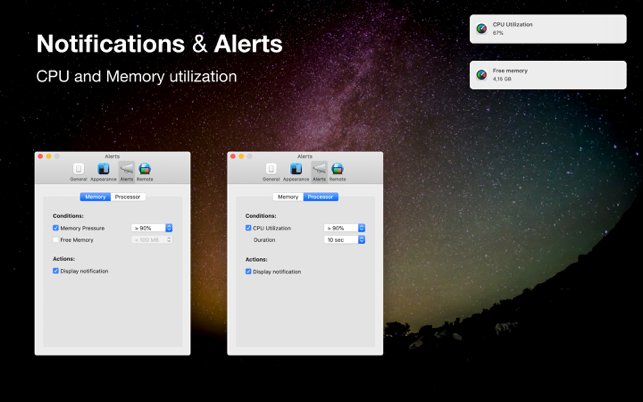Screen dimensions: 643x402
Task: Switch to Memory tab in the right window
Action: pyautogui.click(x=288, y=197)
